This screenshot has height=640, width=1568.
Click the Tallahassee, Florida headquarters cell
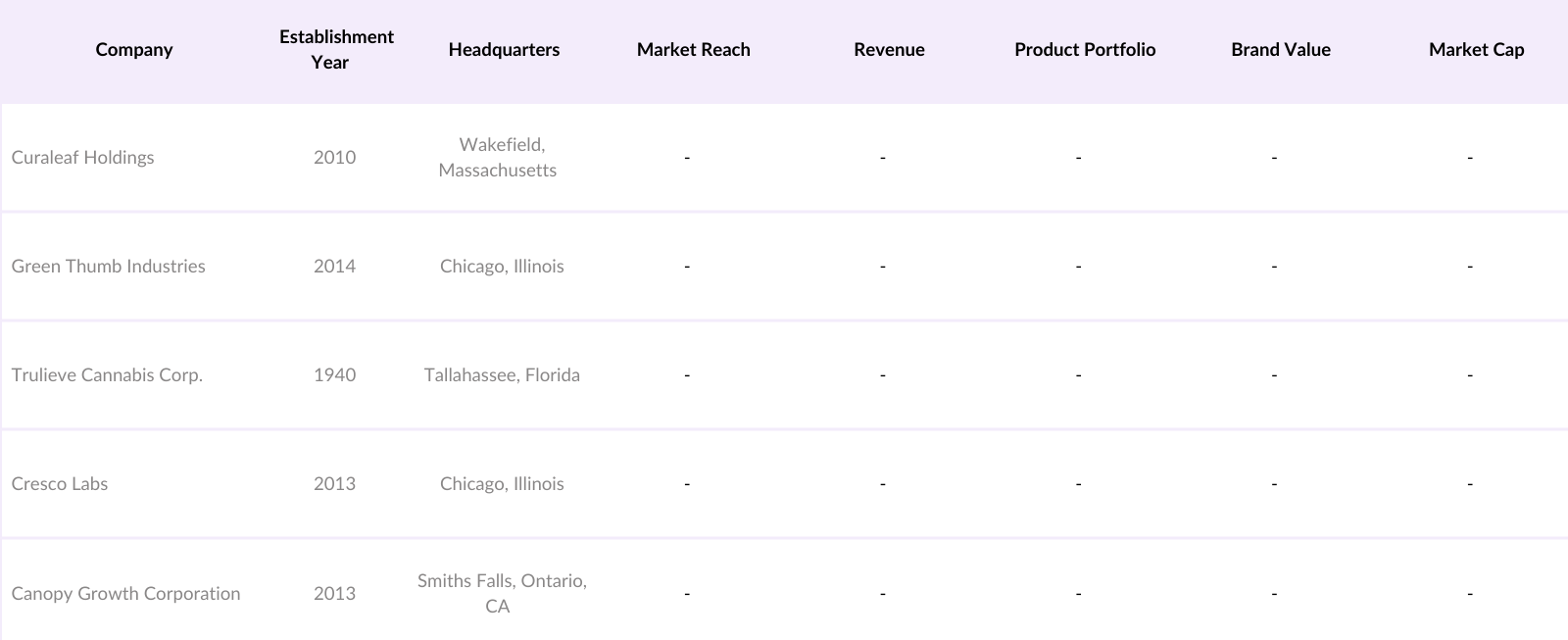point(502,375)
